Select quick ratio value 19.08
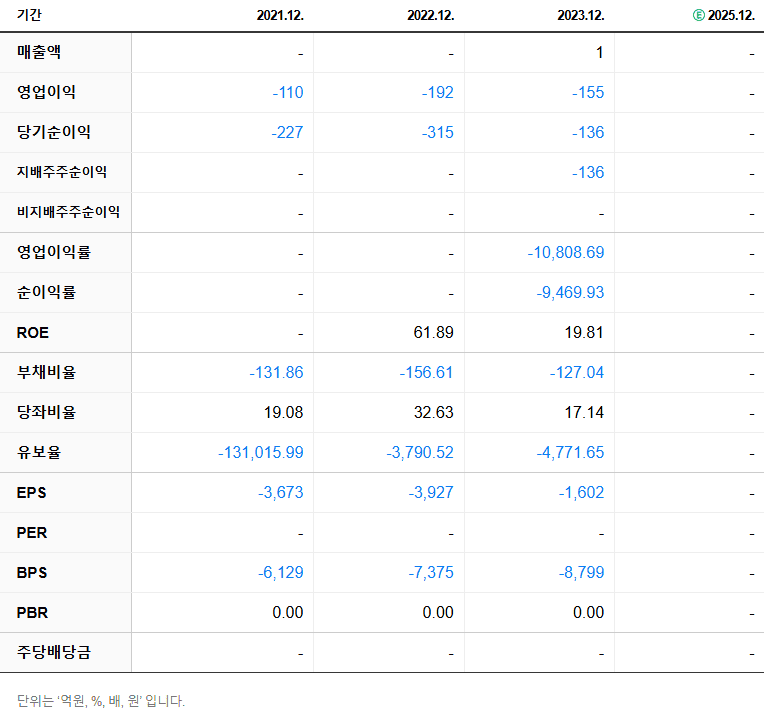The width and height of the screenshot is (764, 712). pos(284,412)
